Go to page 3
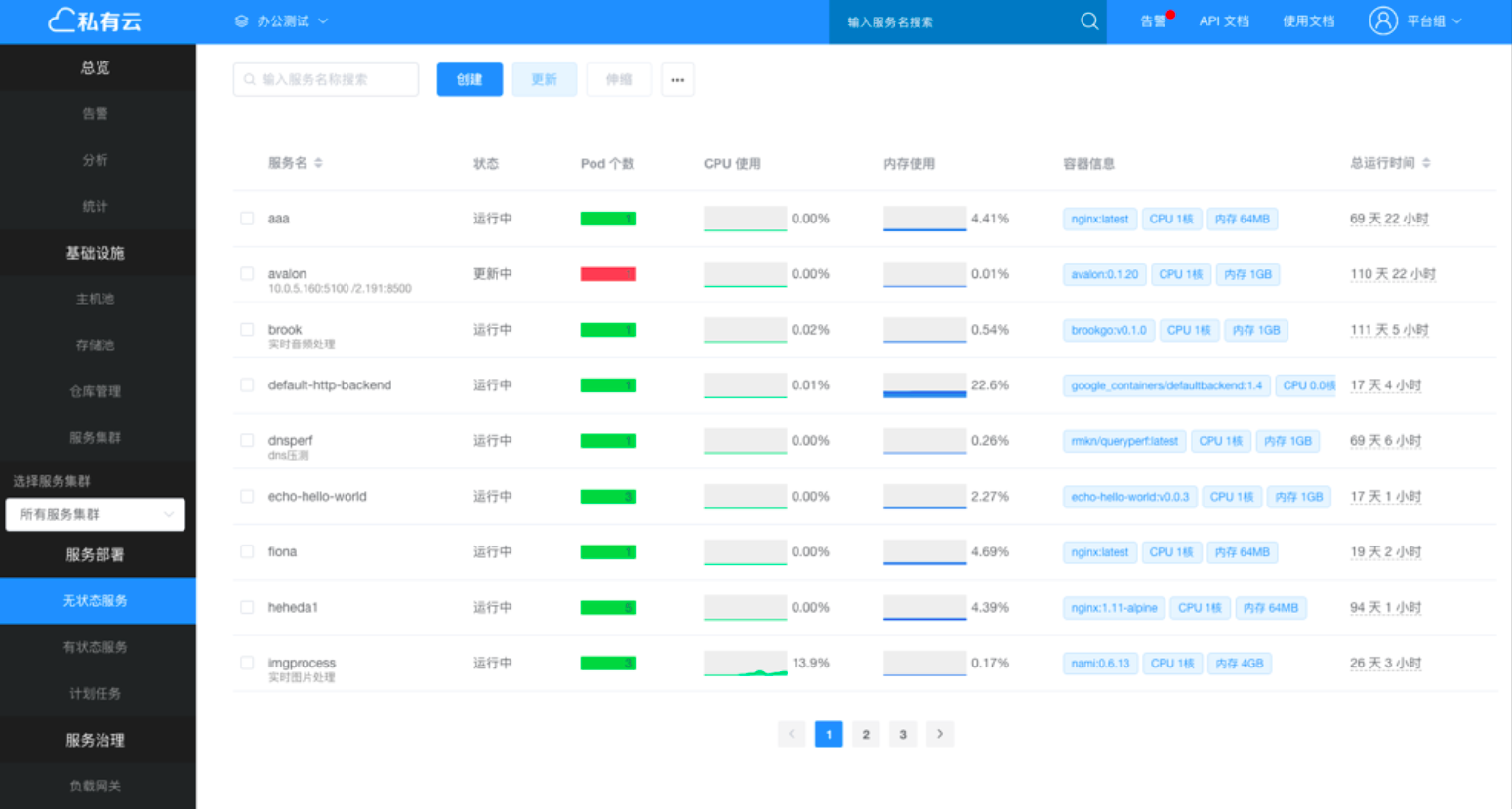The image size is (1512, 809). (903, 734)
